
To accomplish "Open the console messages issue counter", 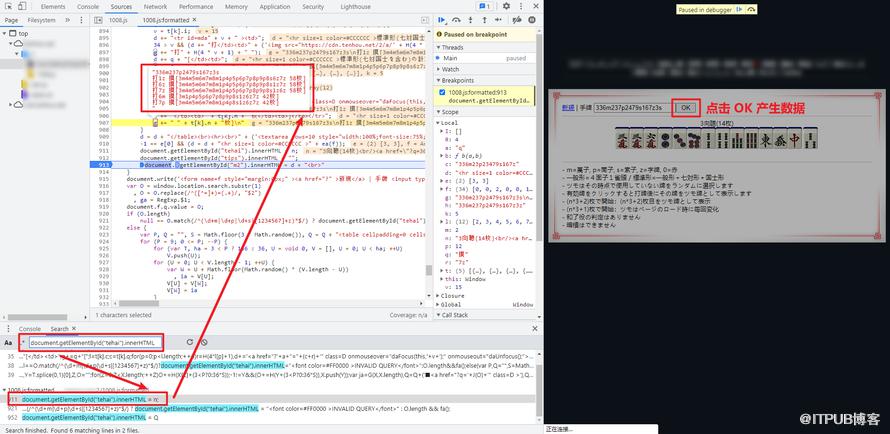I will pyautogui.click(x=484, y=6).
